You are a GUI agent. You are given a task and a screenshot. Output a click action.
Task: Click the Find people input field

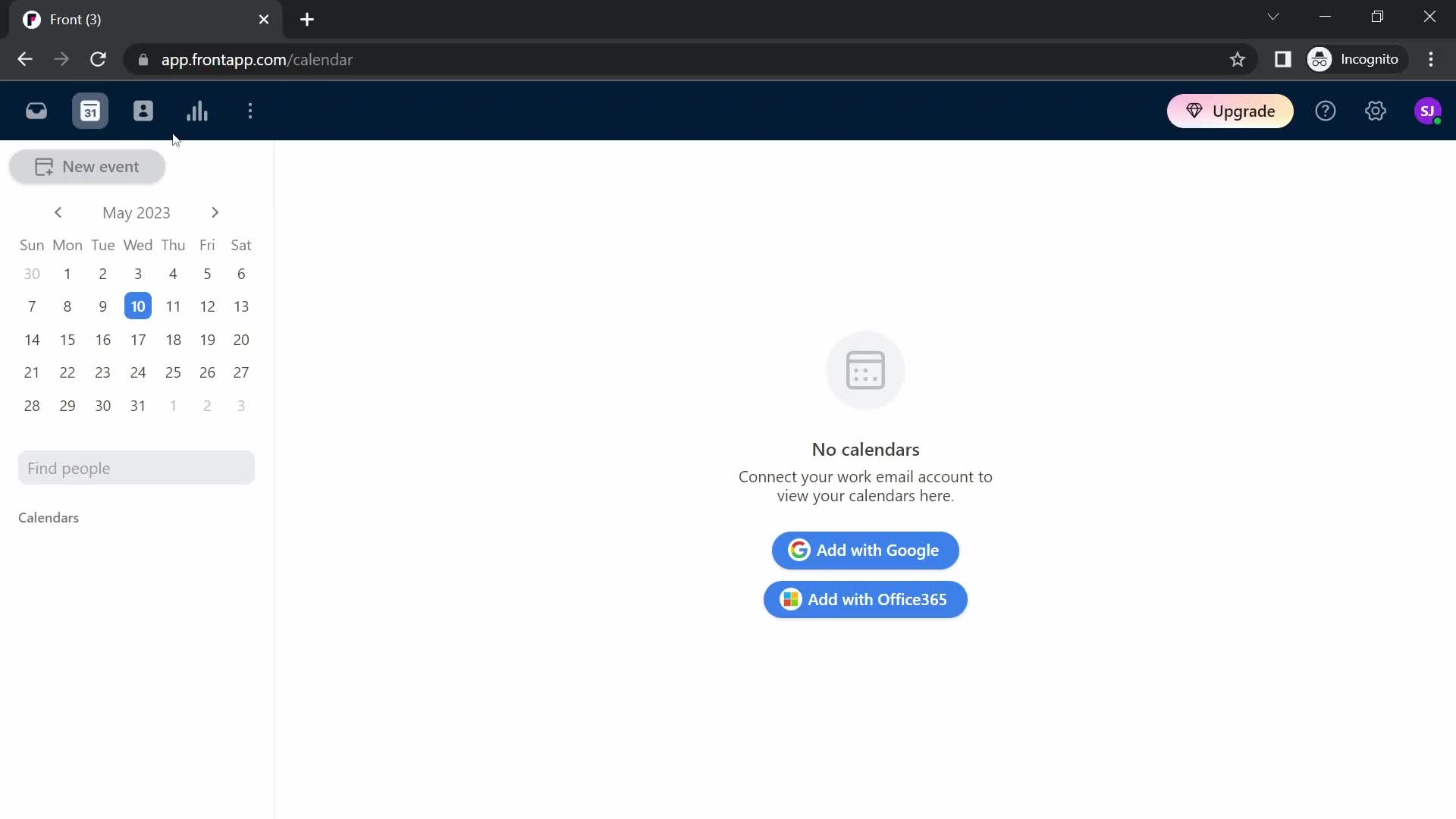137,468
